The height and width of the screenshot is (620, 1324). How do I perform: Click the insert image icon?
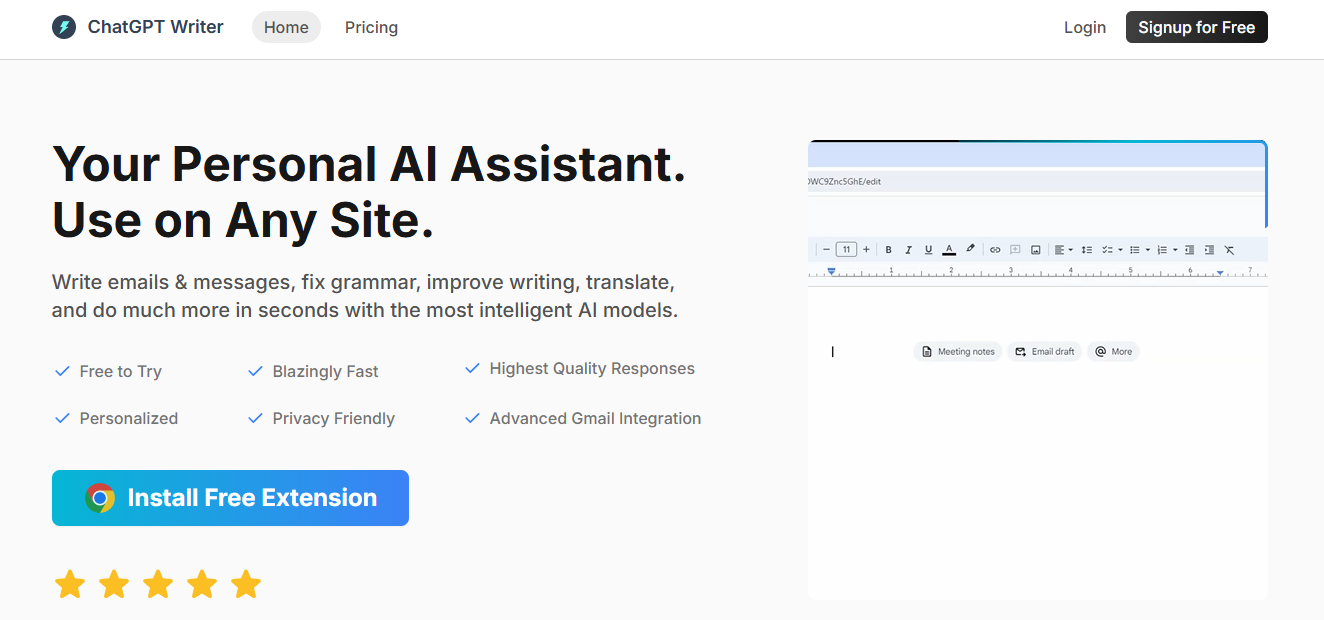1036,250
